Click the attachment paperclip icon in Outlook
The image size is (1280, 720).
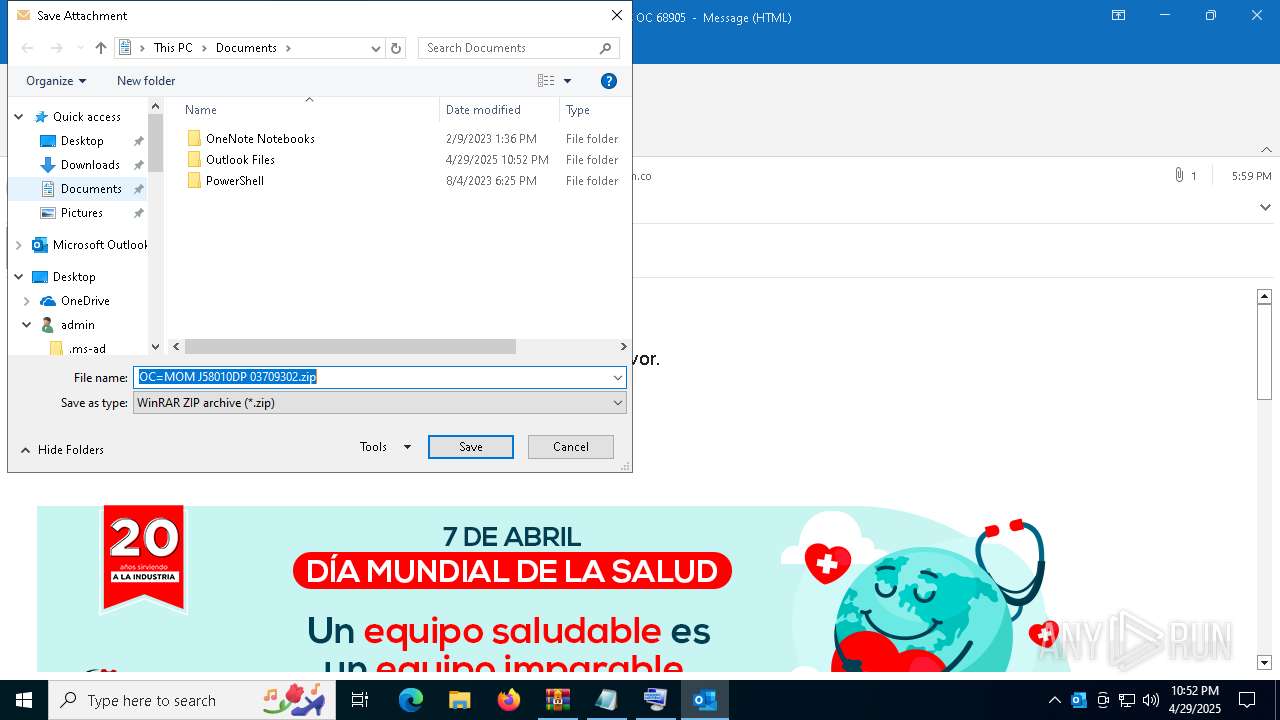click(x=1179, y=176)
